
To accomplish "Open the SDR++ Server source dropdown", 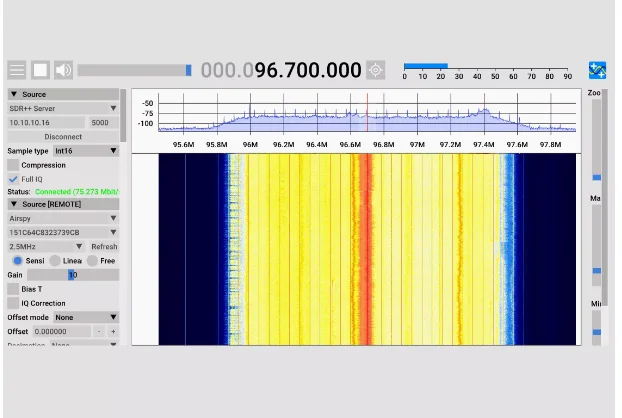I will pyautogui.click(x=63, y=108).
